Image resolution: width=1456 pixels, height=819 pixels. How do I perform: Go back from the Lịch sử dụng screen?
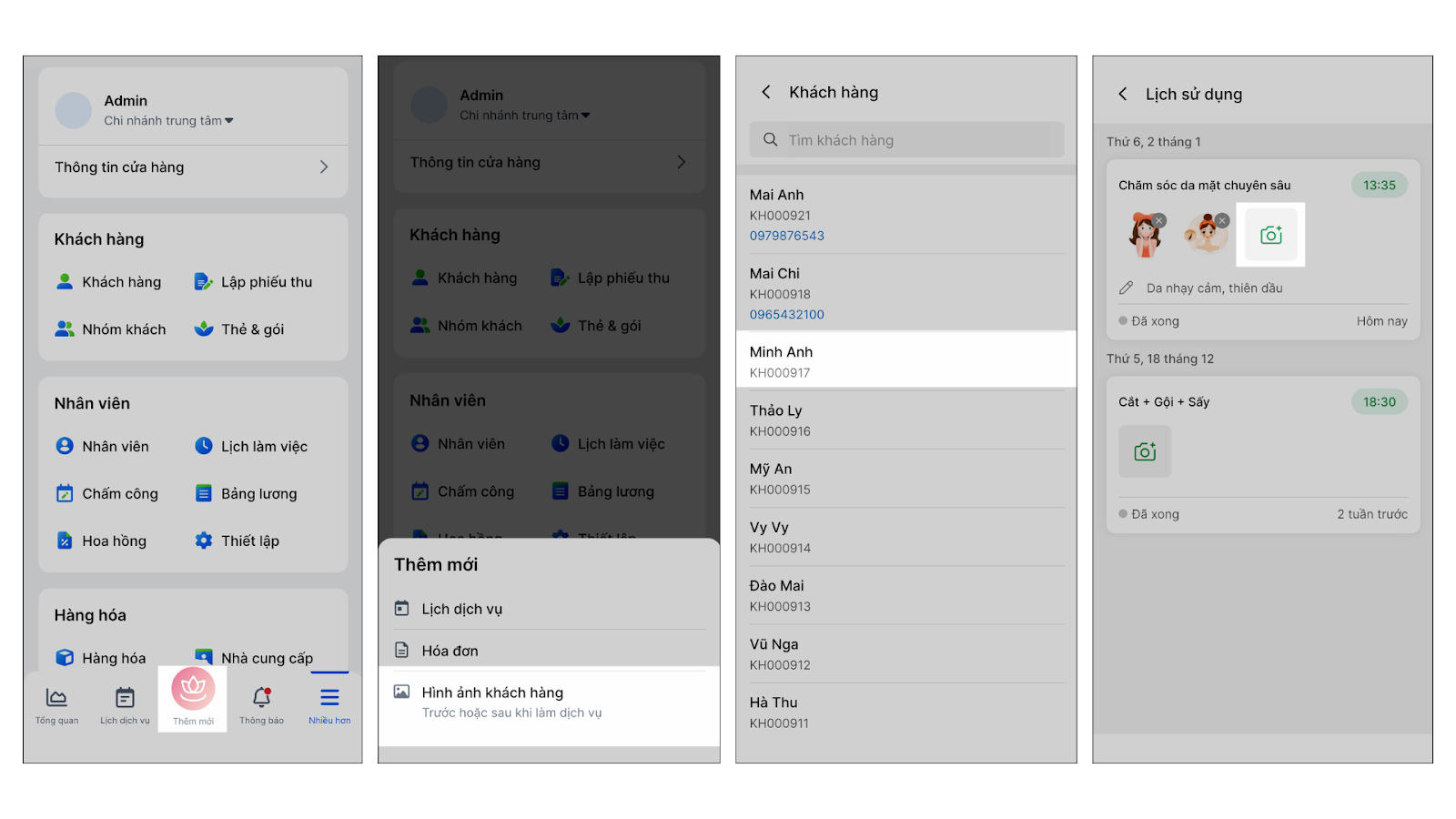point(1123,94)
